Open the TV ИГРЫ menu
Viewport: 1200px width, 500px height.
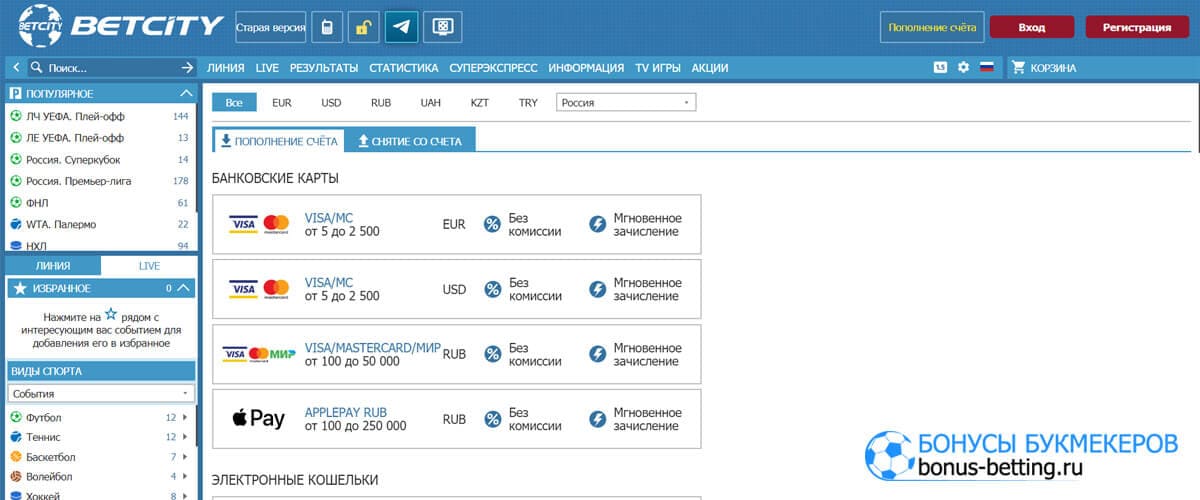click(x=658, y=68)
